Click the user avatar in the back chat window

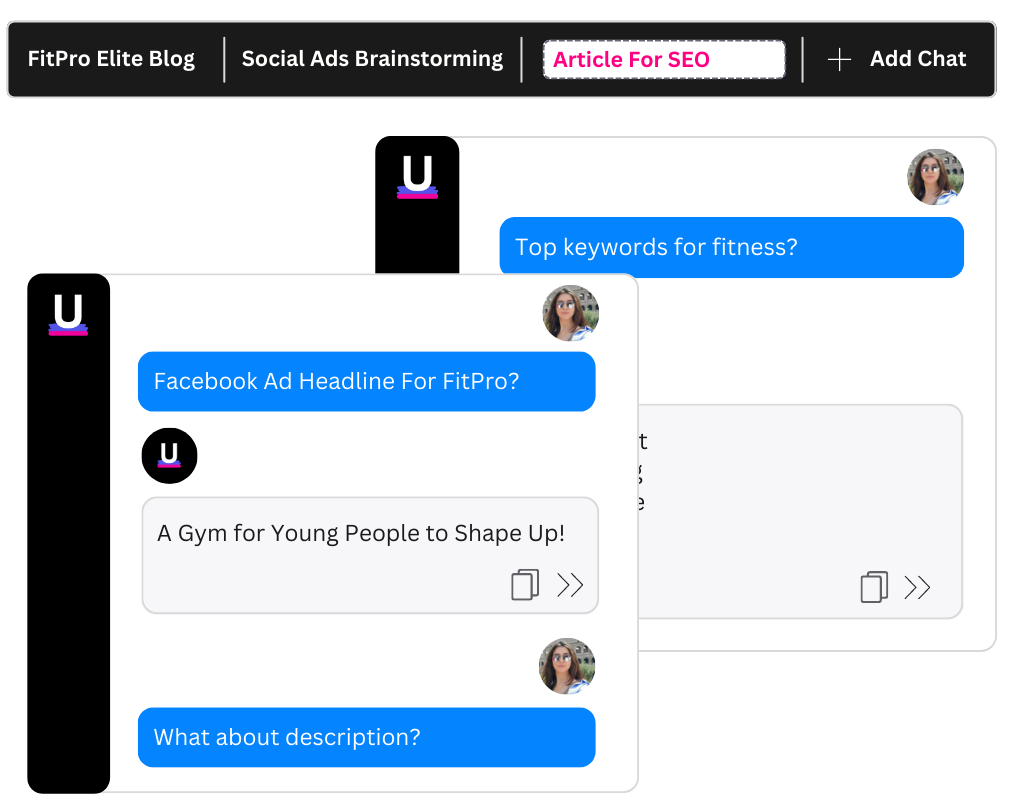(x=935, y=177)
